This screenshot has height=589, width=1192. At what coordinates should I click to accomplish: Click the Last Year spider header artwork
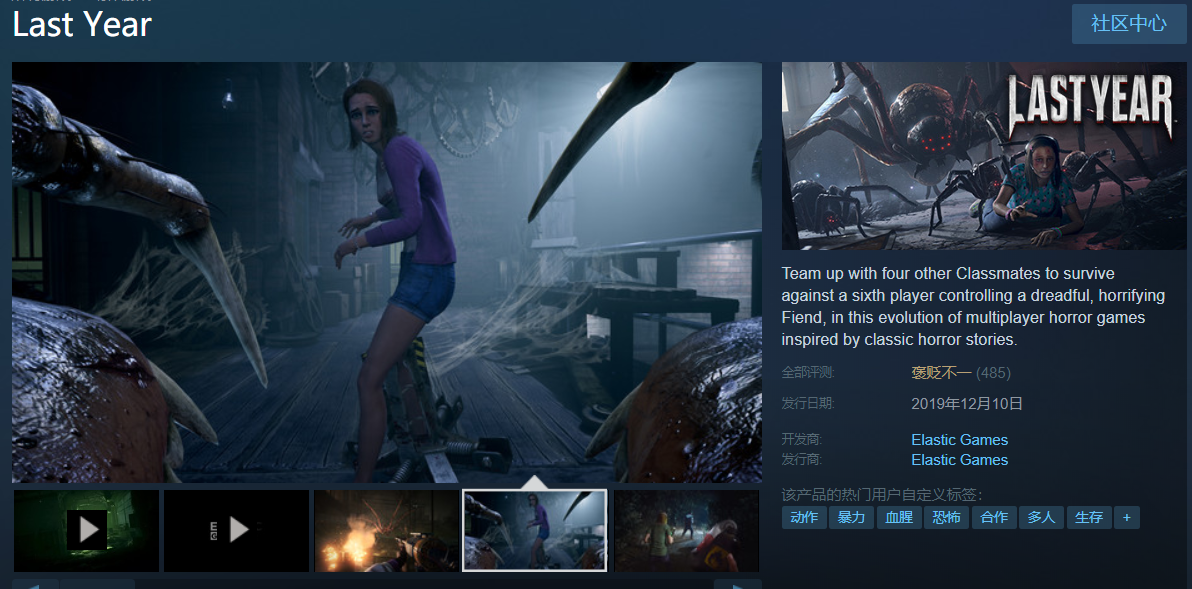point(984,156)
